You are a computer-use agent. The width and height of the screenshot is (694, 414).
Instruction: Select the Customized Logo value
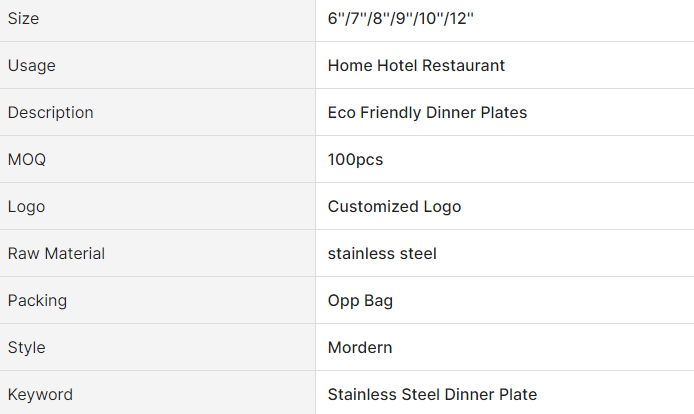[394, 207]
